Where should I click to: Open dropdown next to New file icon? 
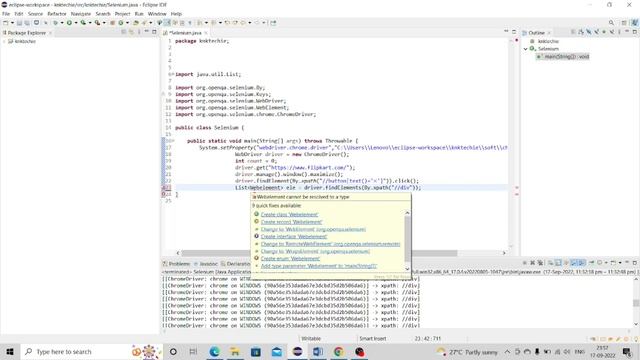[x=12, y=23]
